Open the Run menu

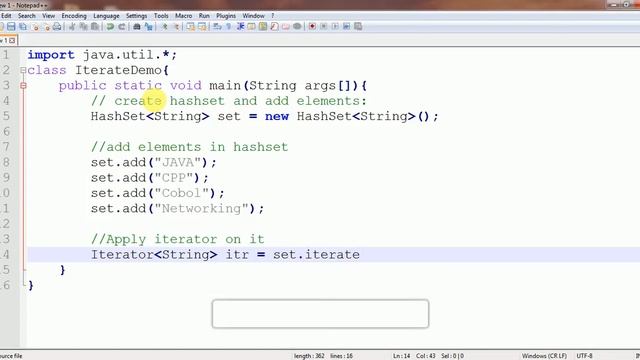pyautogui.click(x=204, y=16)
